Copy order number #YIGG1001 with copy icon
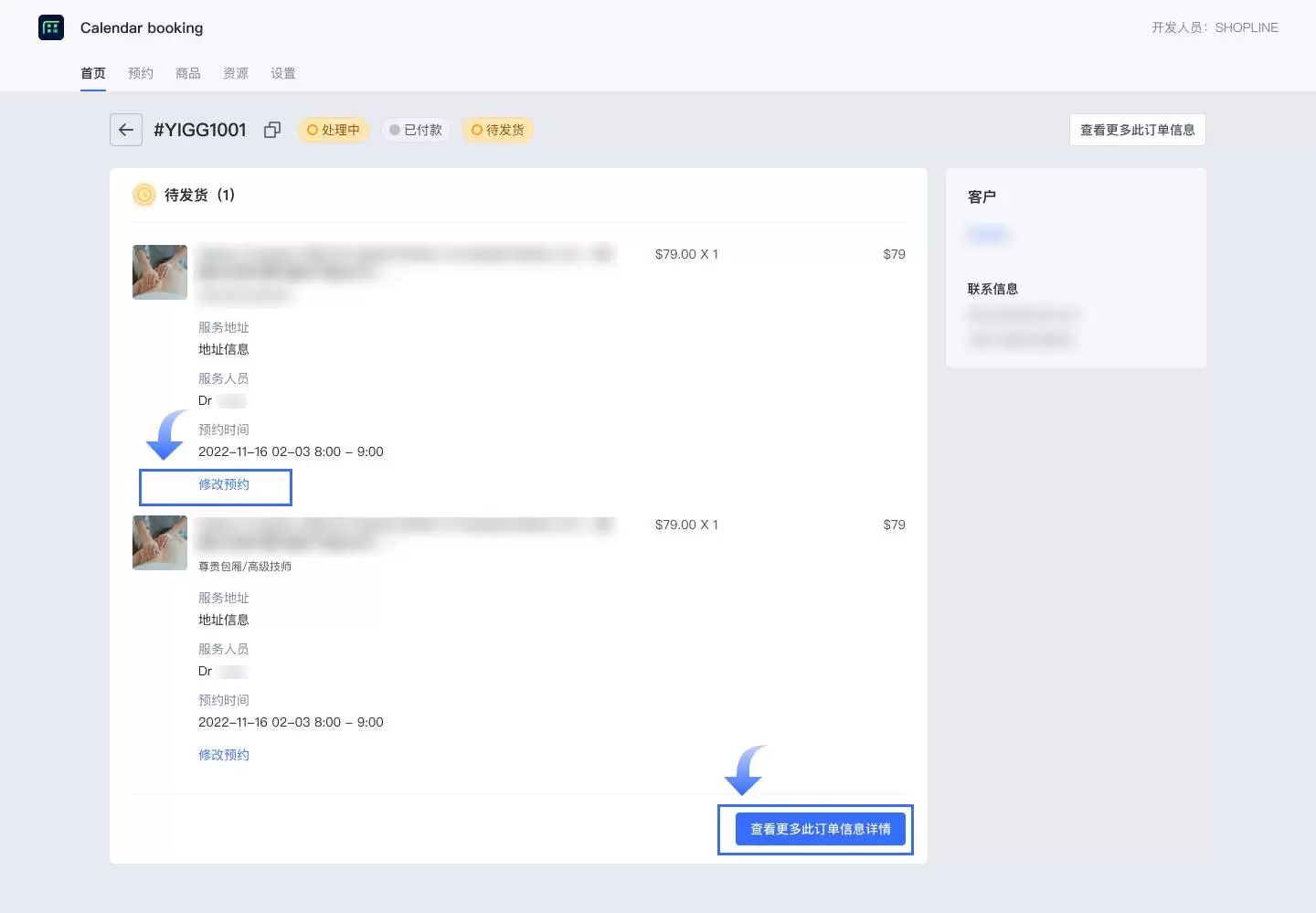This screenshot has width=1316, height=913. click(x=271, y=130)
